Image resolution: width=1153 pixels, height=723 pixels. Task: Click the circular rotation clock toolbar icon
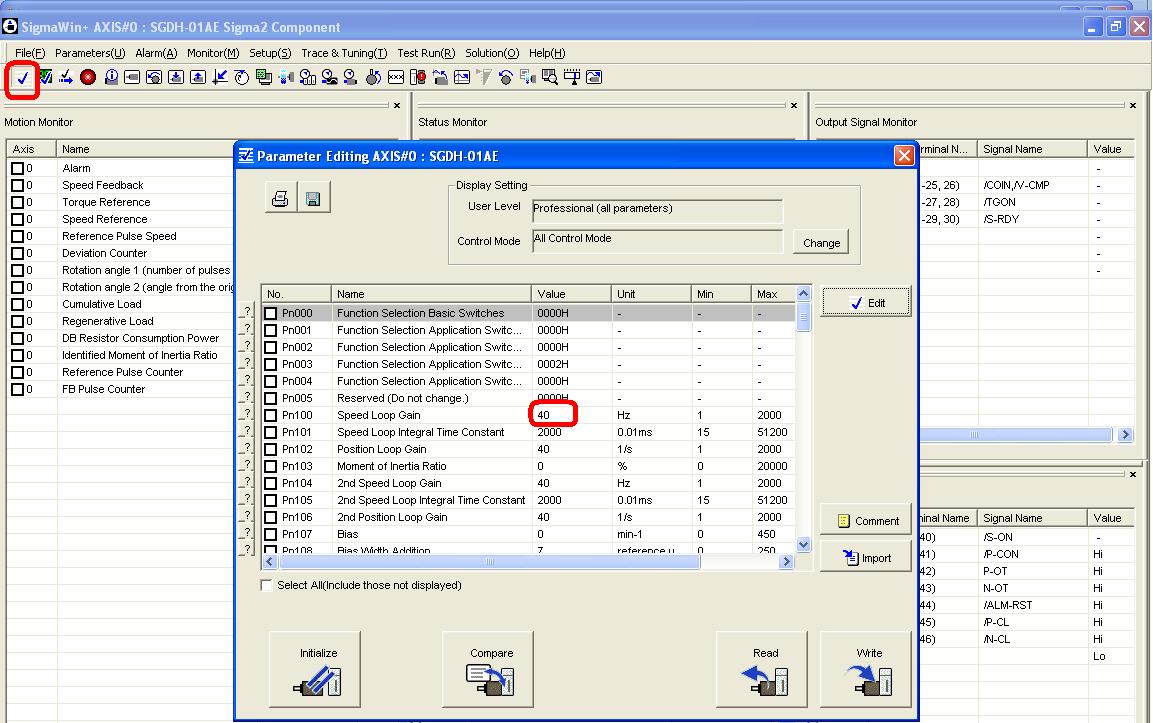click(x=242, y=76)
